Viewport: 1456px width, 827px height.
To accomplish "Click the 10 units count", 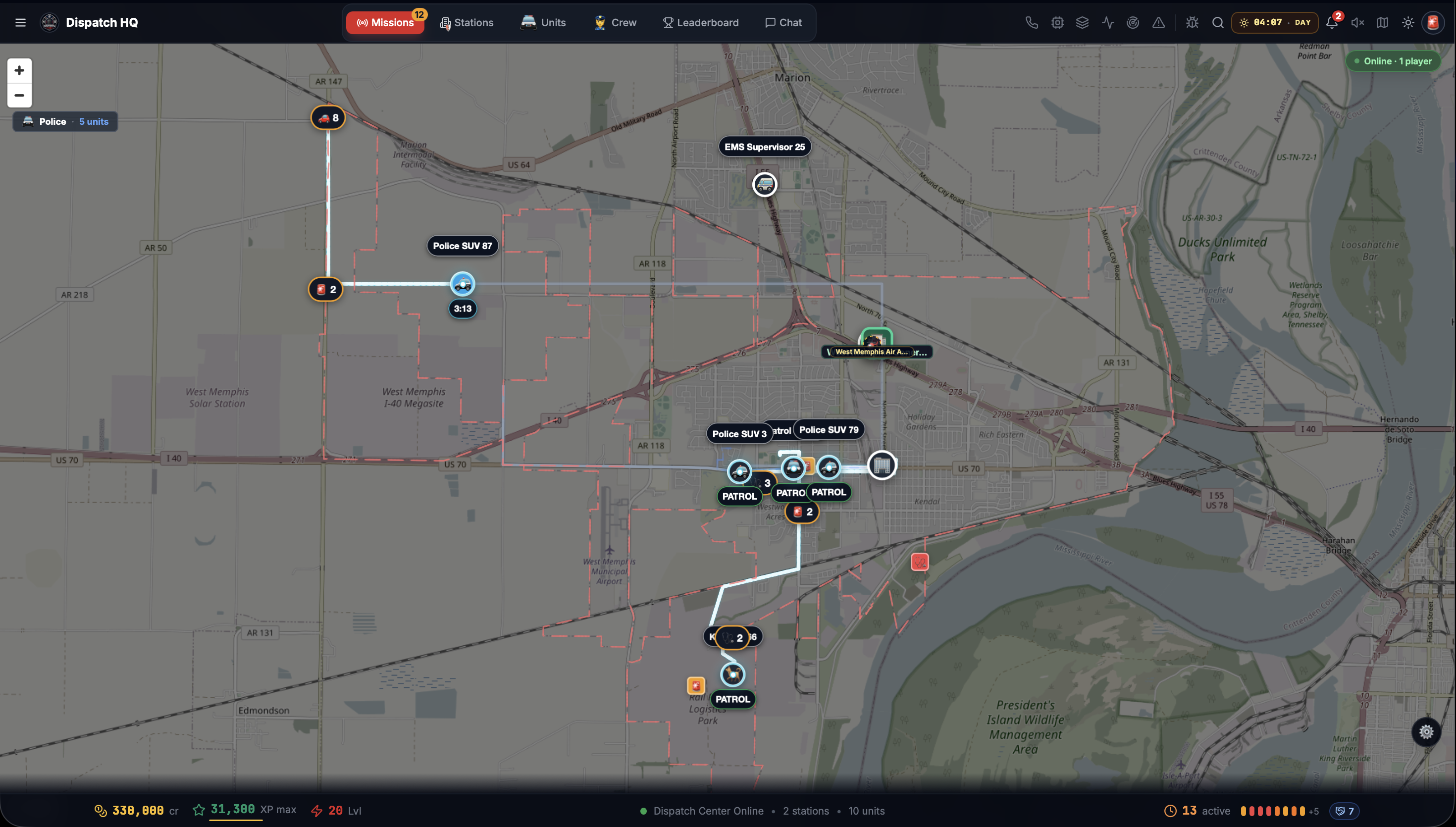I will click(x=867, y=811).
